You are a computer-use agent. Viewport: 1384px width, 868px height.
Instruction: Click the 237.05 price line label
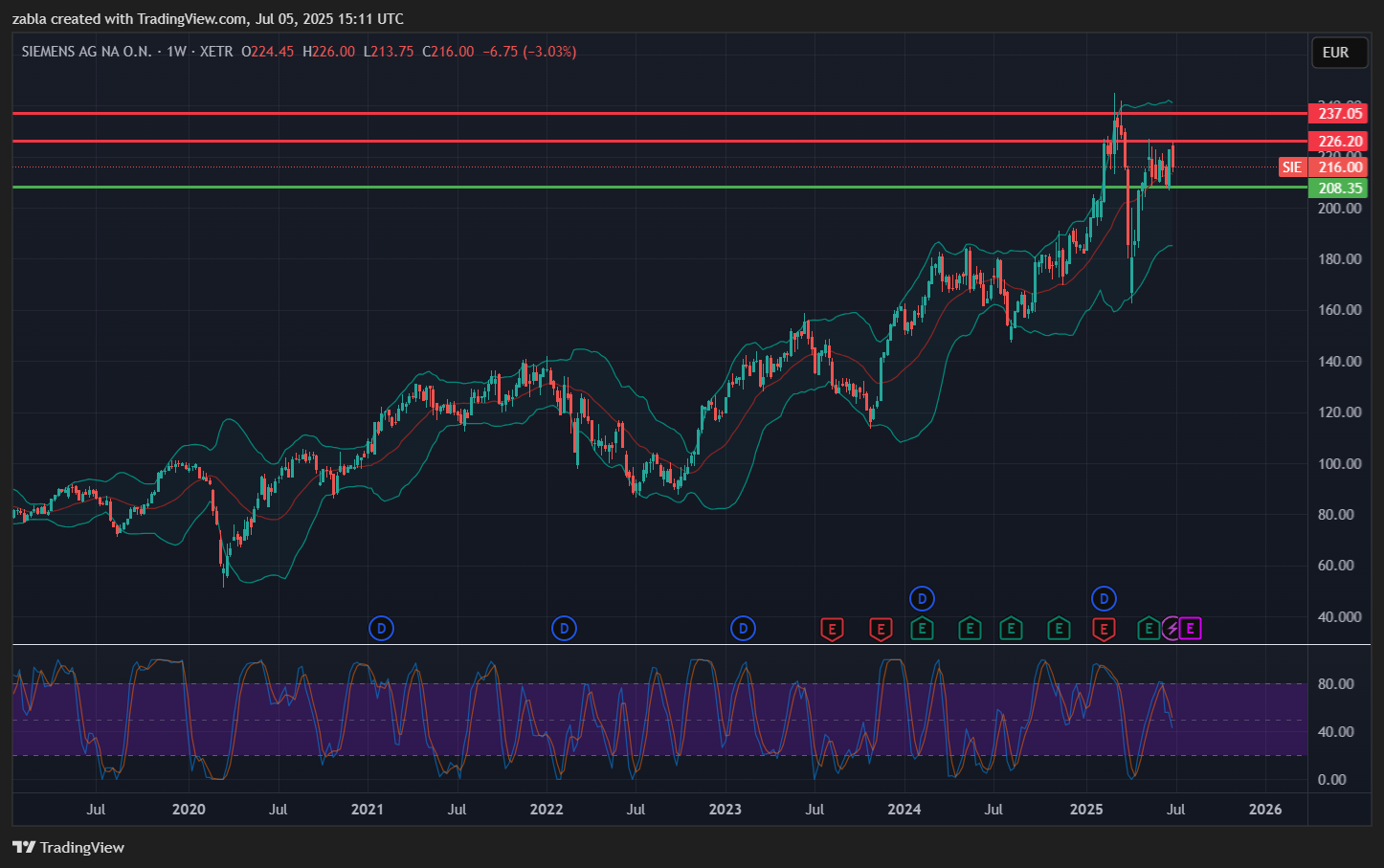pos(1338,114)
